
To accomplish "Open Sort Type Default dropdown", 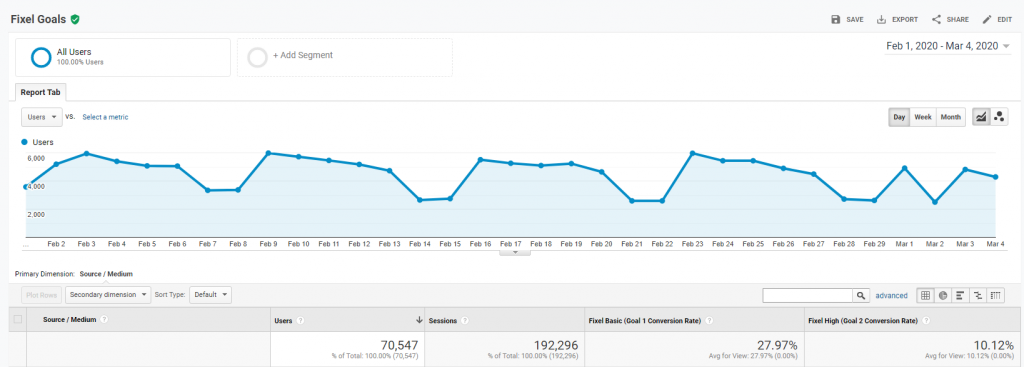I will pyautogui.click(x=210, y=295).
